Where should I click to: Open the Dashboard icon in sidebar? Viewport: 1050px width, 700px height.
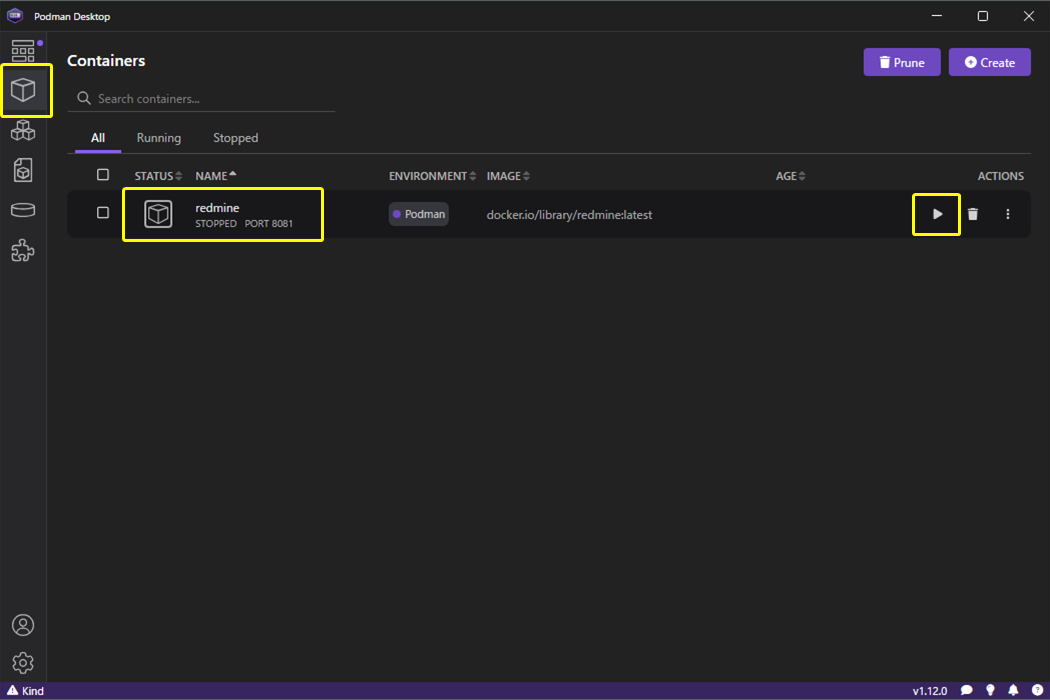click(x=23, y=51)
